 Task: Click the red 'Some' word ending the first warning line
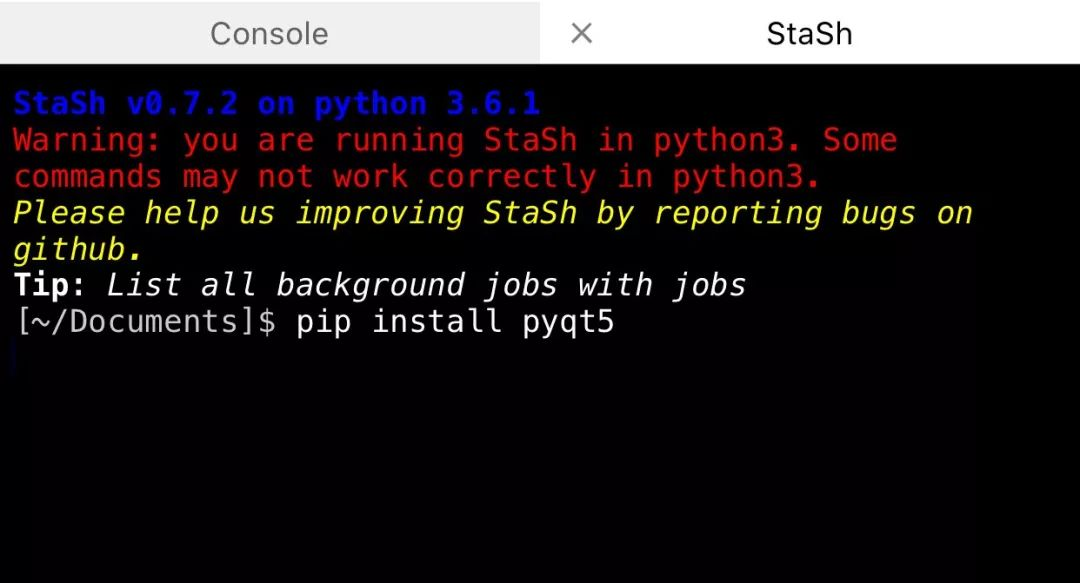tap(860, 141)
